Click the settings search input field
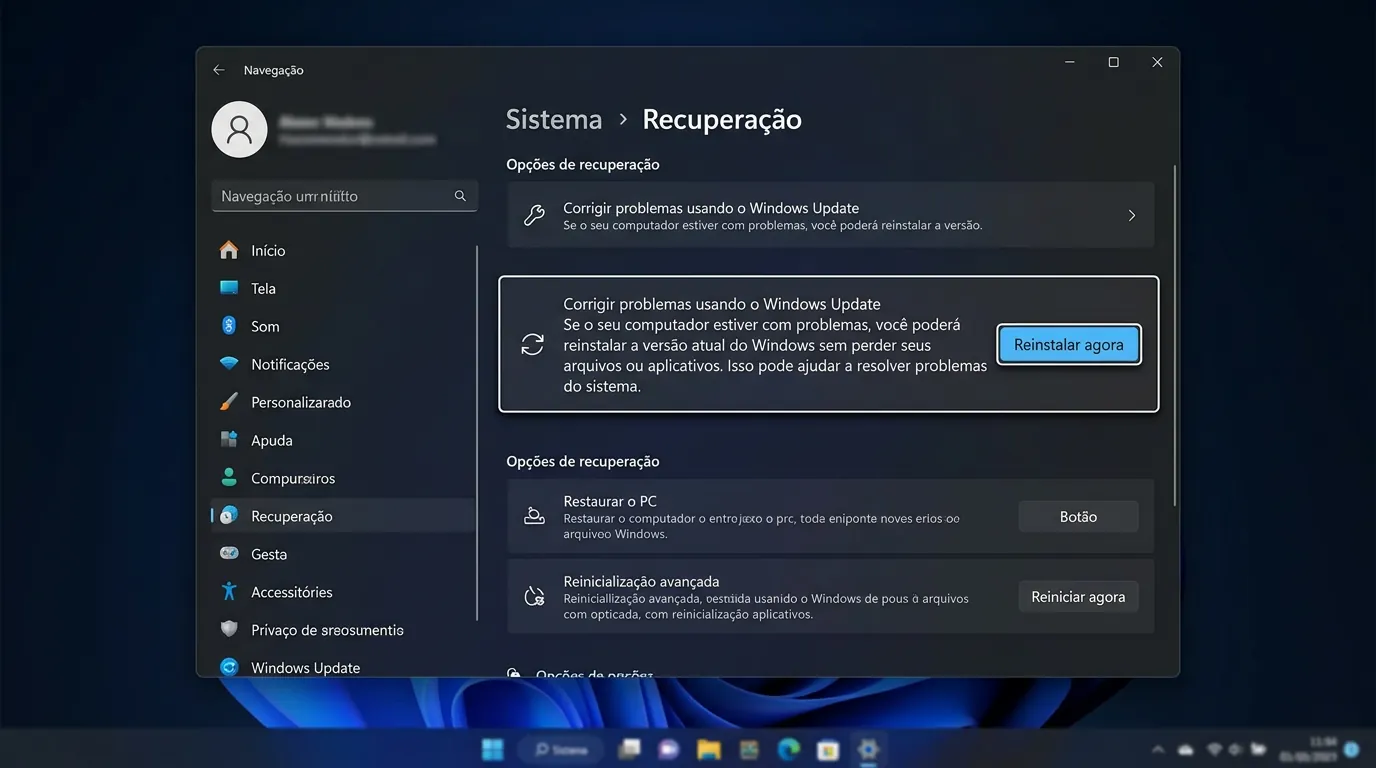This screenshot has width=1376, height=768. (x=344, y=196)
